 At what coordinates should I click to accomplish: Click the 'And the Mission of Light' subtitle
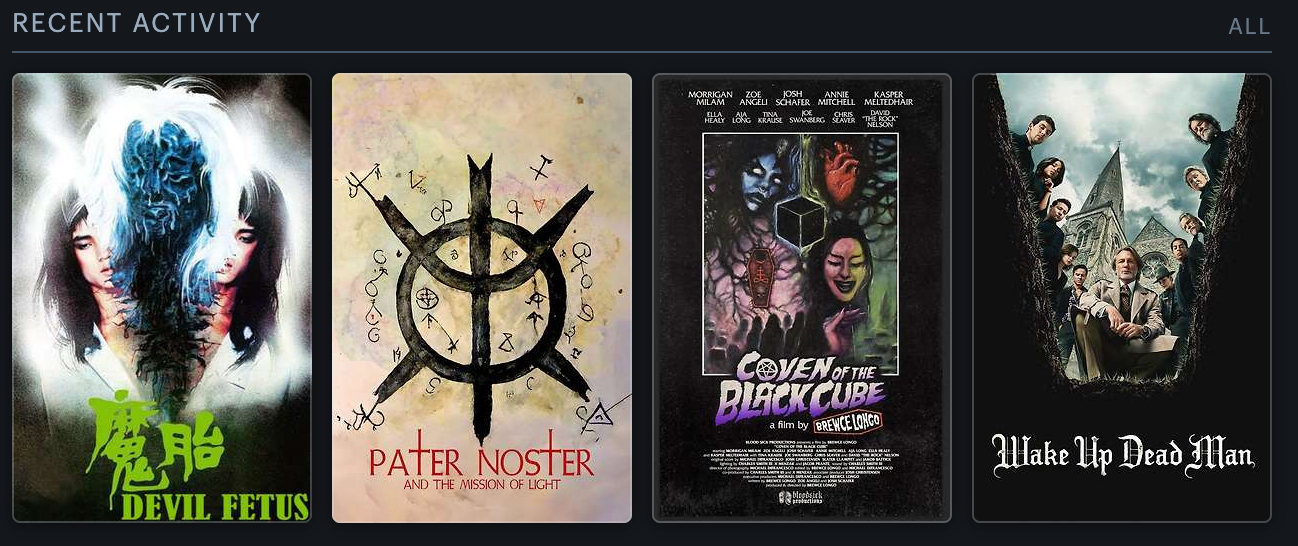[482, 486]
